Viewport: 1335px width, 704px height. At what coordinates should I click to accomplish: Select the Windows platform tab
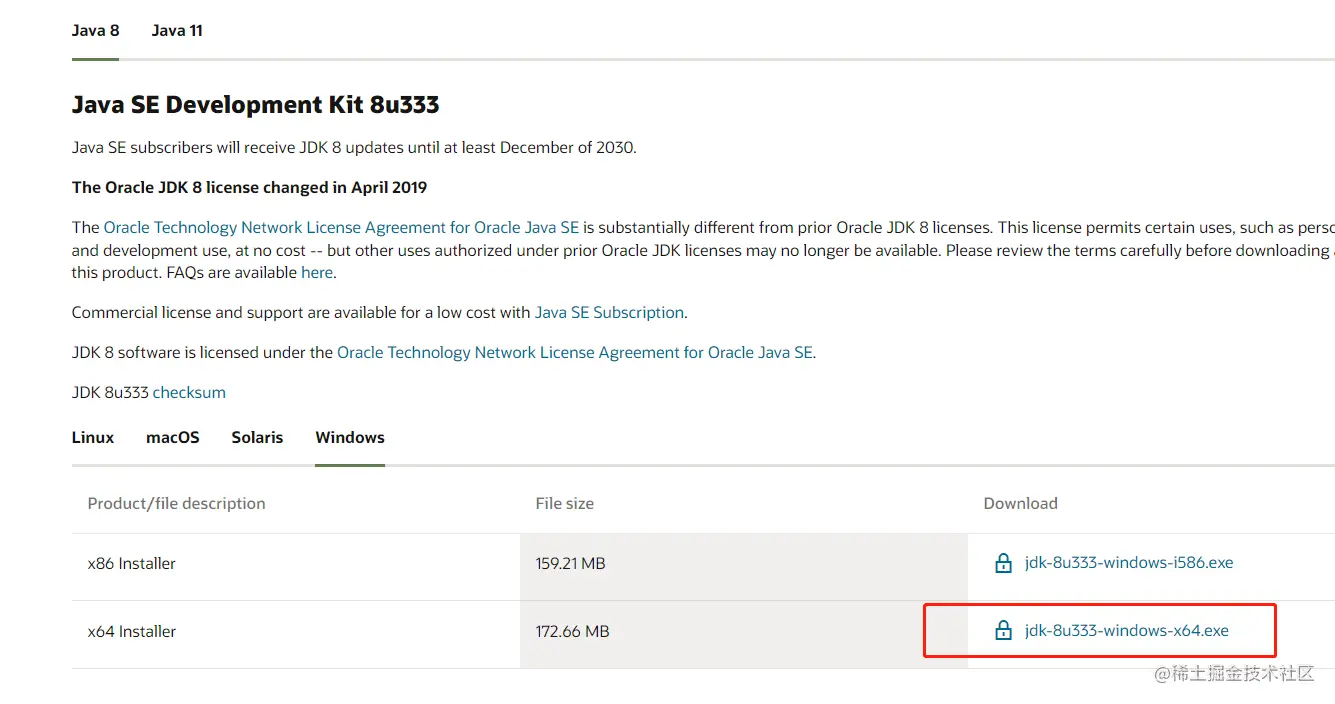pos(350,437)
